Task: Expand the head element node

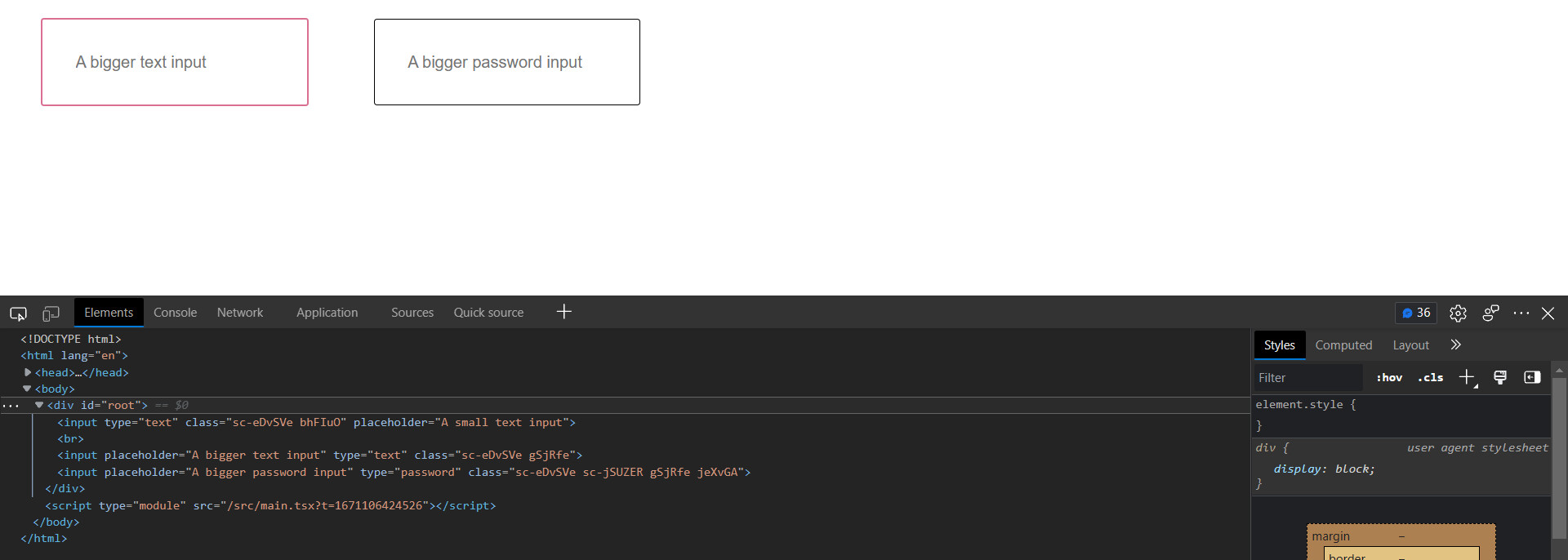Action: pos(28,372)
